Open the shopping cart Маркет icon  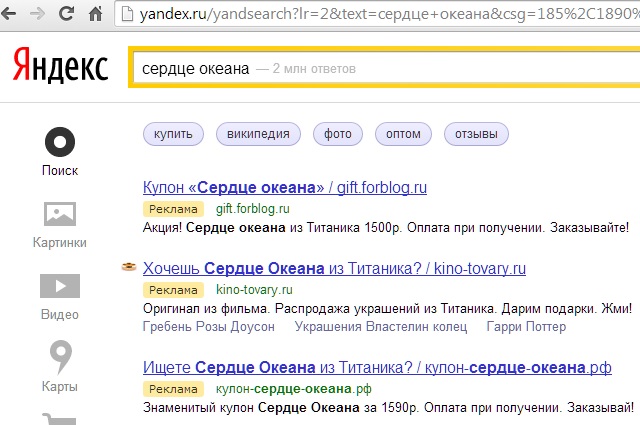click(60, 419)
